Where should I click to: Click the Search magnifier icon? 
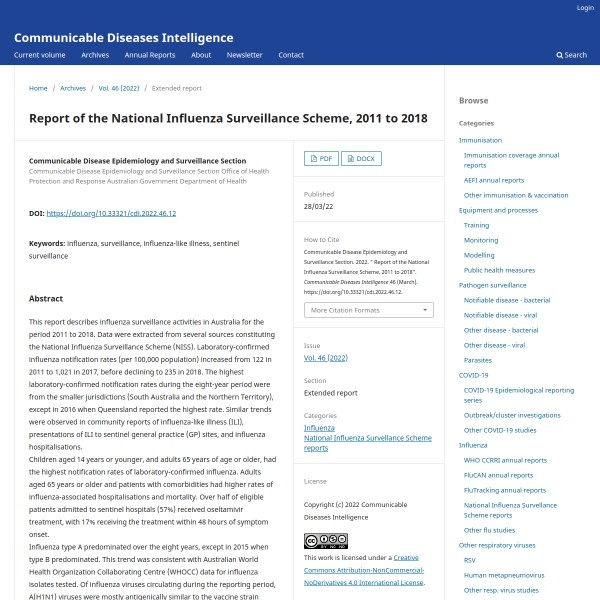coord(560,55)
